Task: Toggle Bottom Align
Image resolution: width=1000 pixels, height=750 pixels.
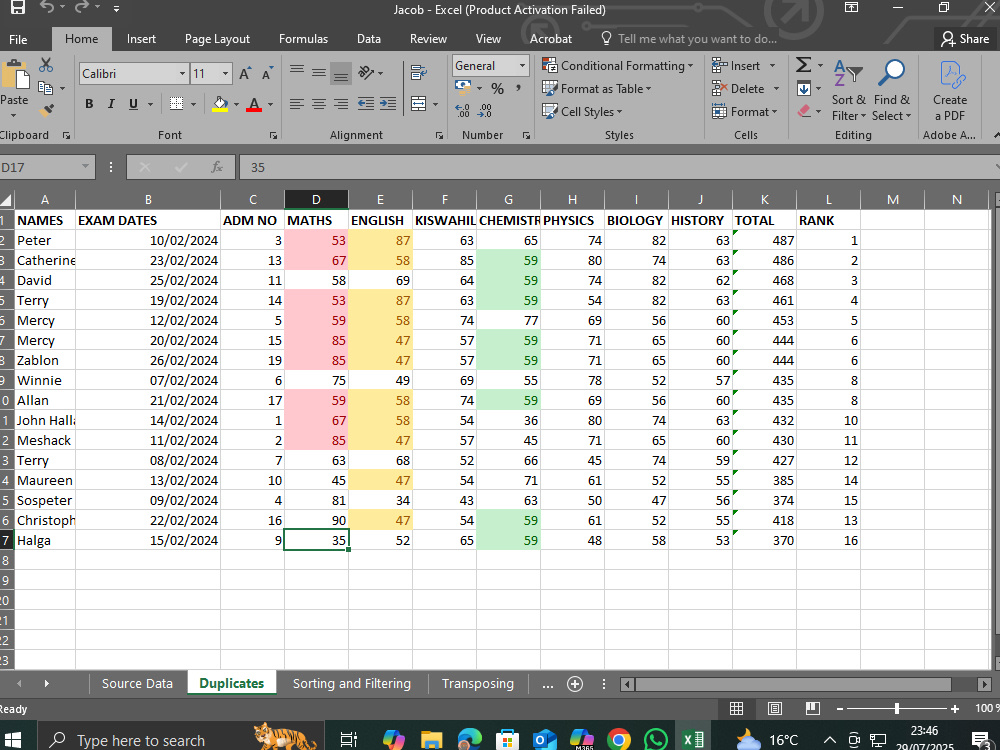Action: point(341,75)
